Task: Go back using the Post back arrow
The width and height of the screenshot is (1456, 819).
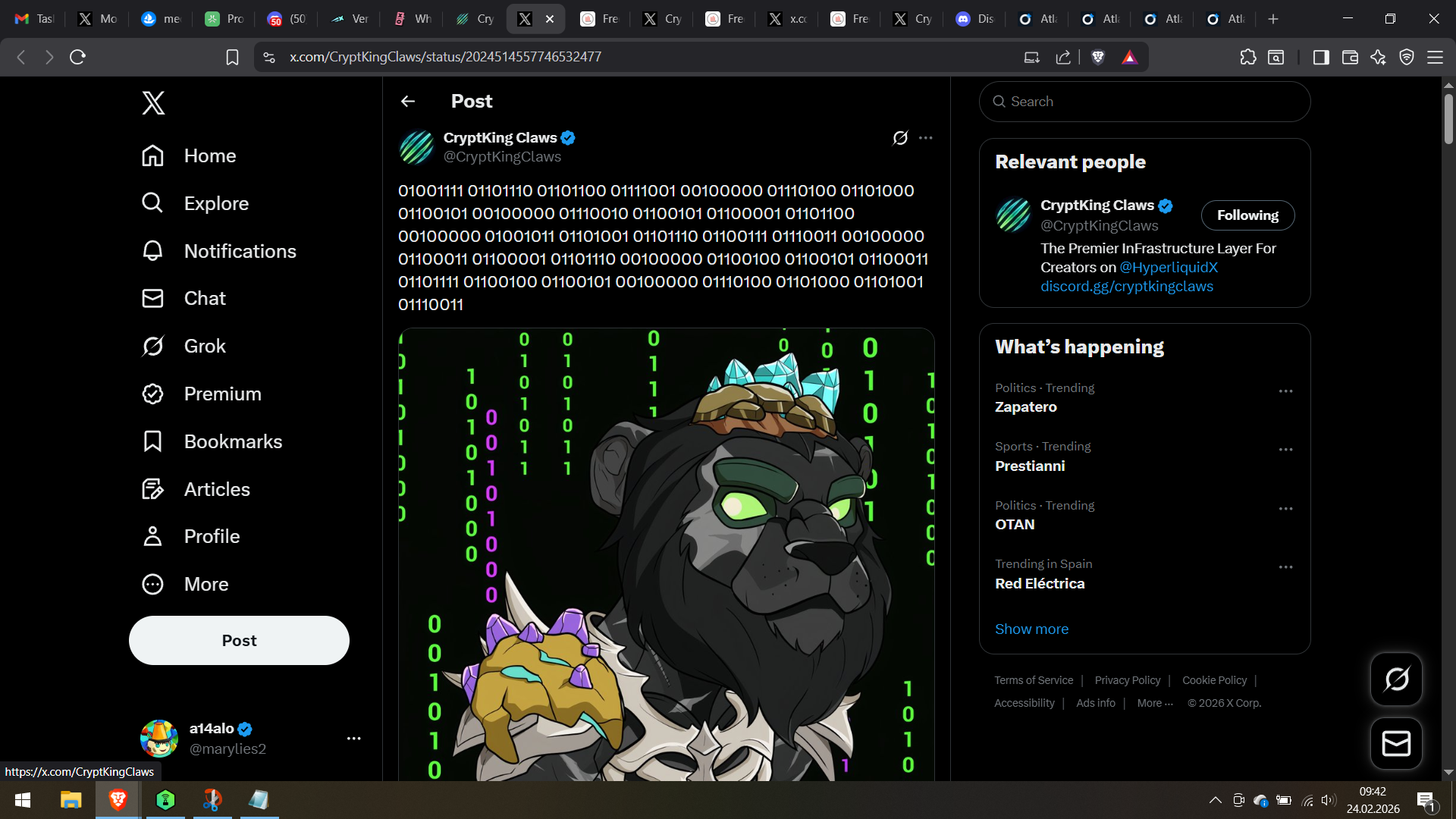Action: click(408, 101)
